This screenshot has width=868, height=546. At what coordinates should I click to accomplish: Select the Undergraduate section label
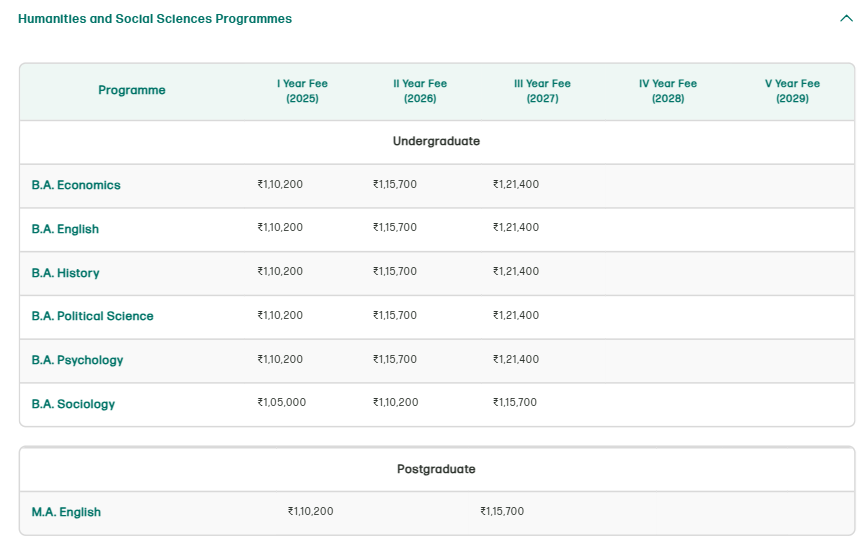[x=436, y=141]
